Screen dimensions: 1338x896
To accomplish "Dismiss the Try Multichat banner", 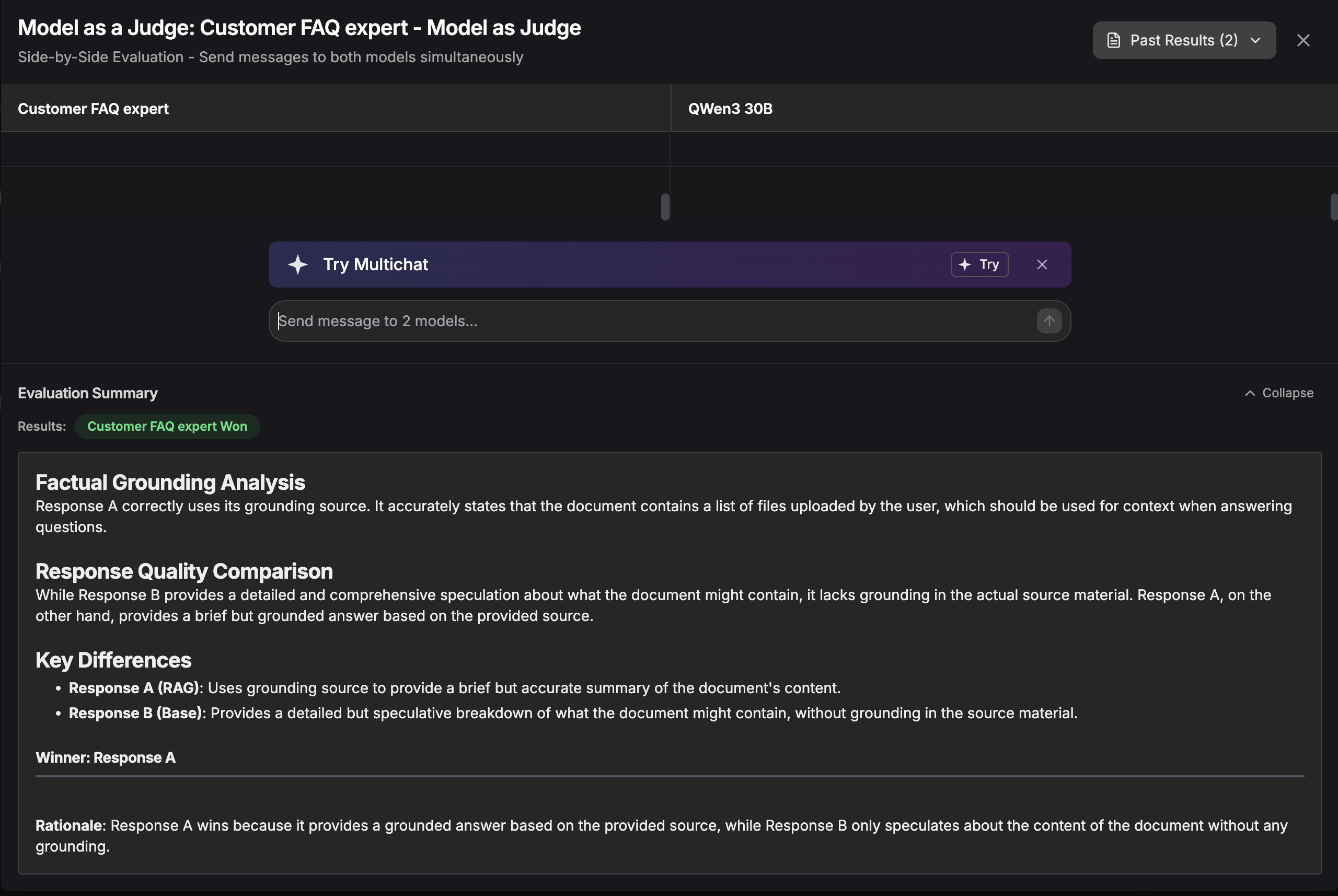I will pos(1042,264).
